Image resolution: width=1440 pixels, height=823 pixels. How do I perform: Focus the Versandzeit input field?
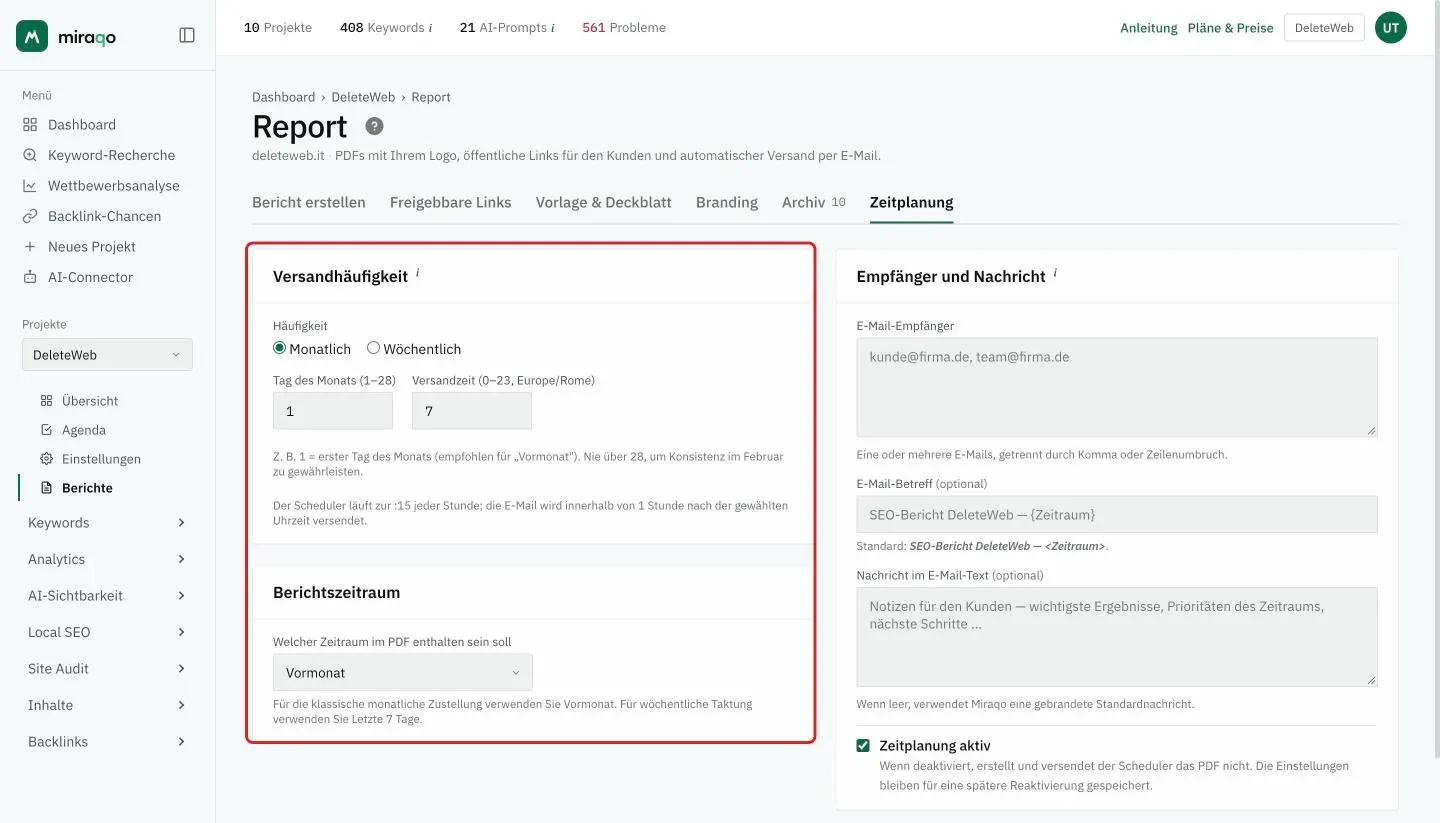click(x=472, y=411)
